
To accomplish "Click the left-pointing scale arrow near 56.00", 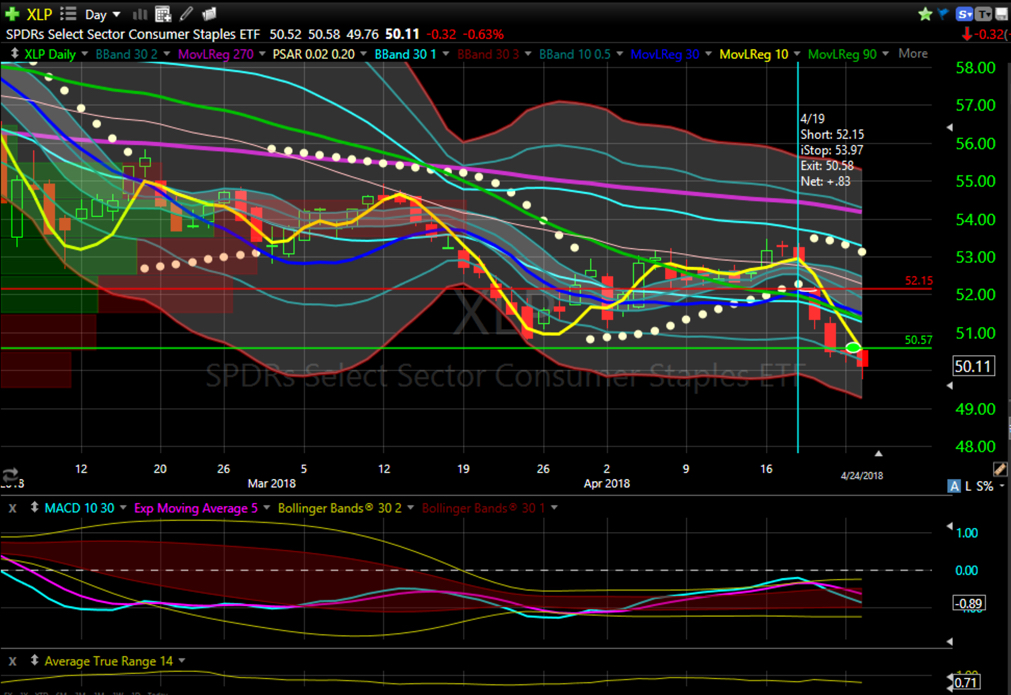I will point(949,128).
